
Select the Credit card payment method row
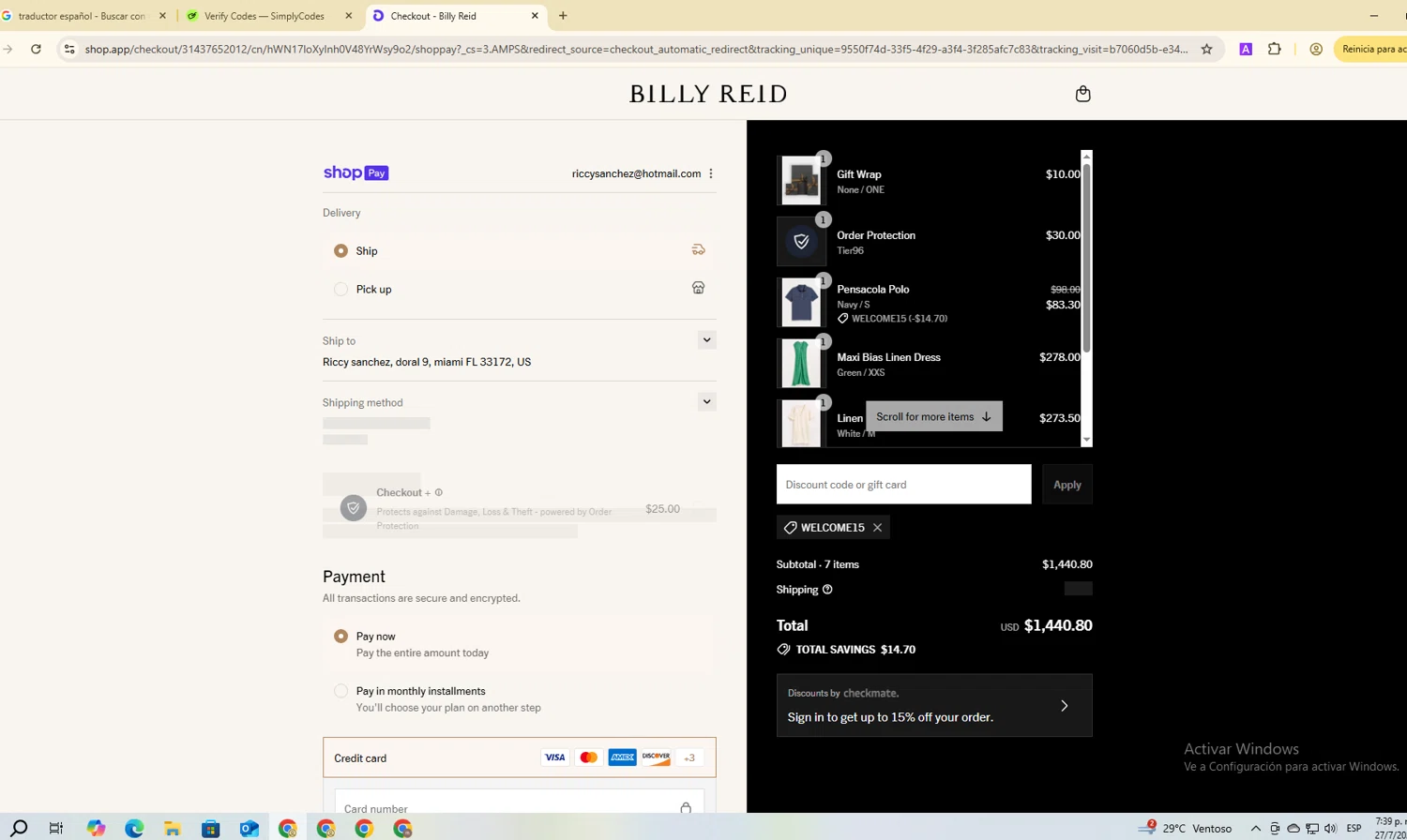(x=520, y=757)
